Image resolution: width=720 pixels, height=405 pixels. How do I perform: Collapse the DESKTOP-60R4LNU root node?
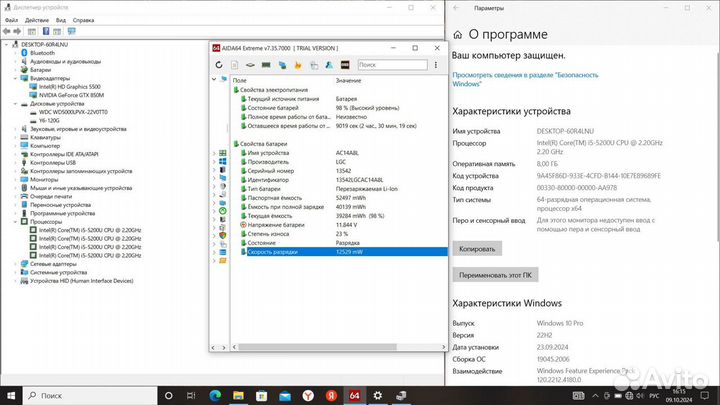(6, 45)
